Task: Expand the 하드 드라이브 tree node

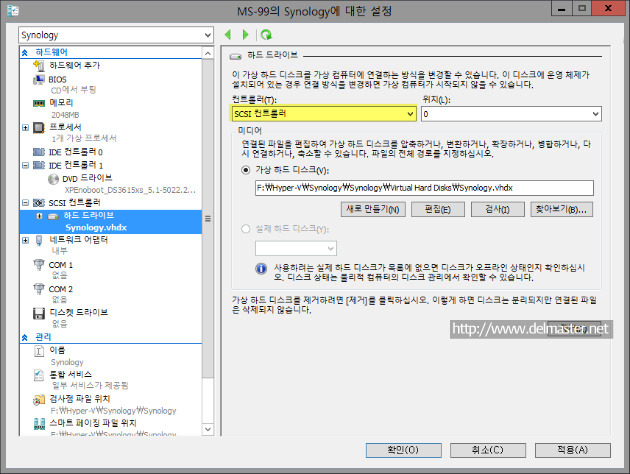Action: pyautogui.click(x=39, y=216)
